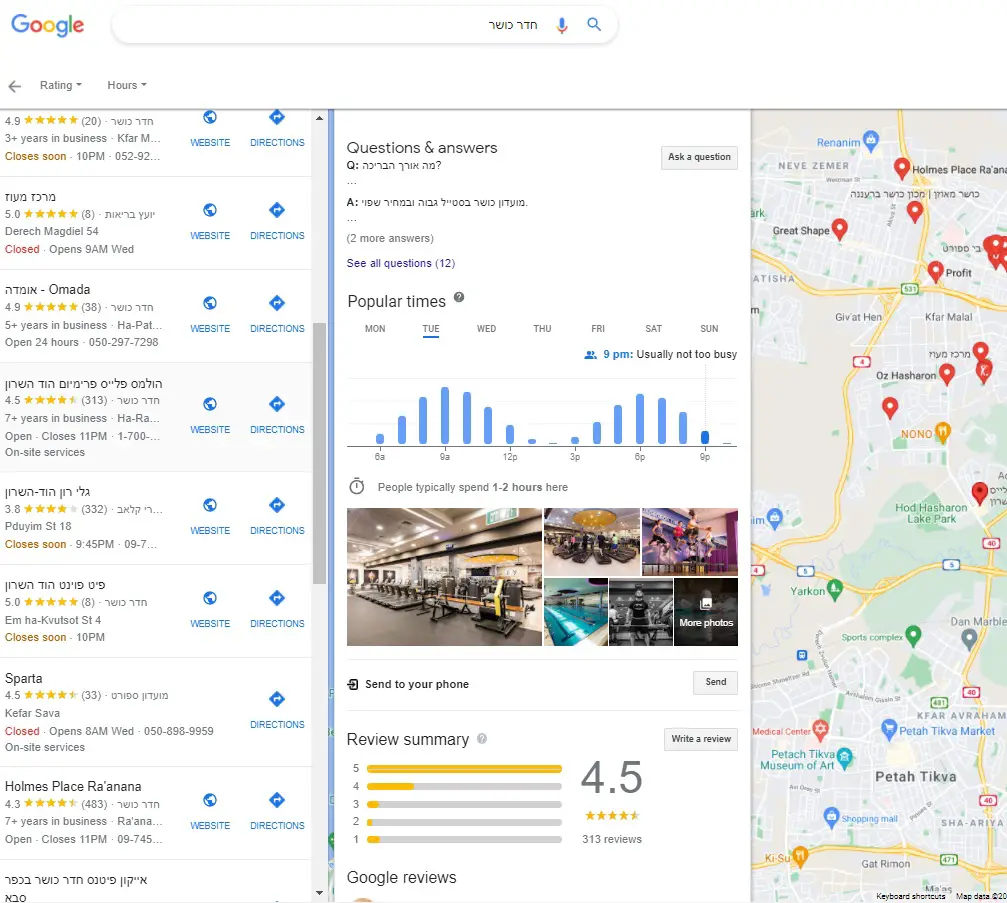1007x903 pixels.
Task: Click the 313 reviews link
Action: [611, 839]
